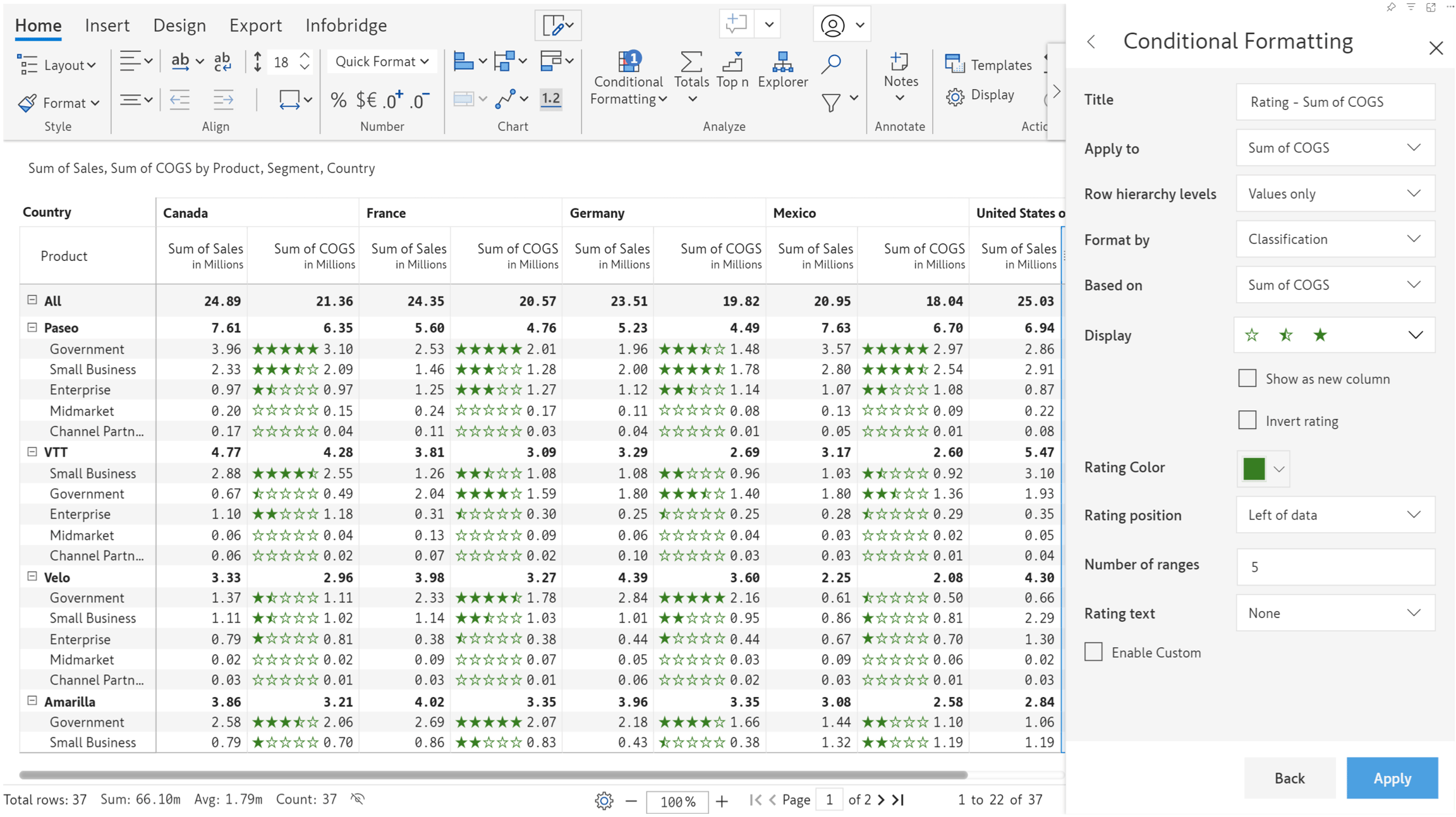Open the Export tab
This screenshot has height=817, width=1456.
pyautogui.click(x=255, y=25)
